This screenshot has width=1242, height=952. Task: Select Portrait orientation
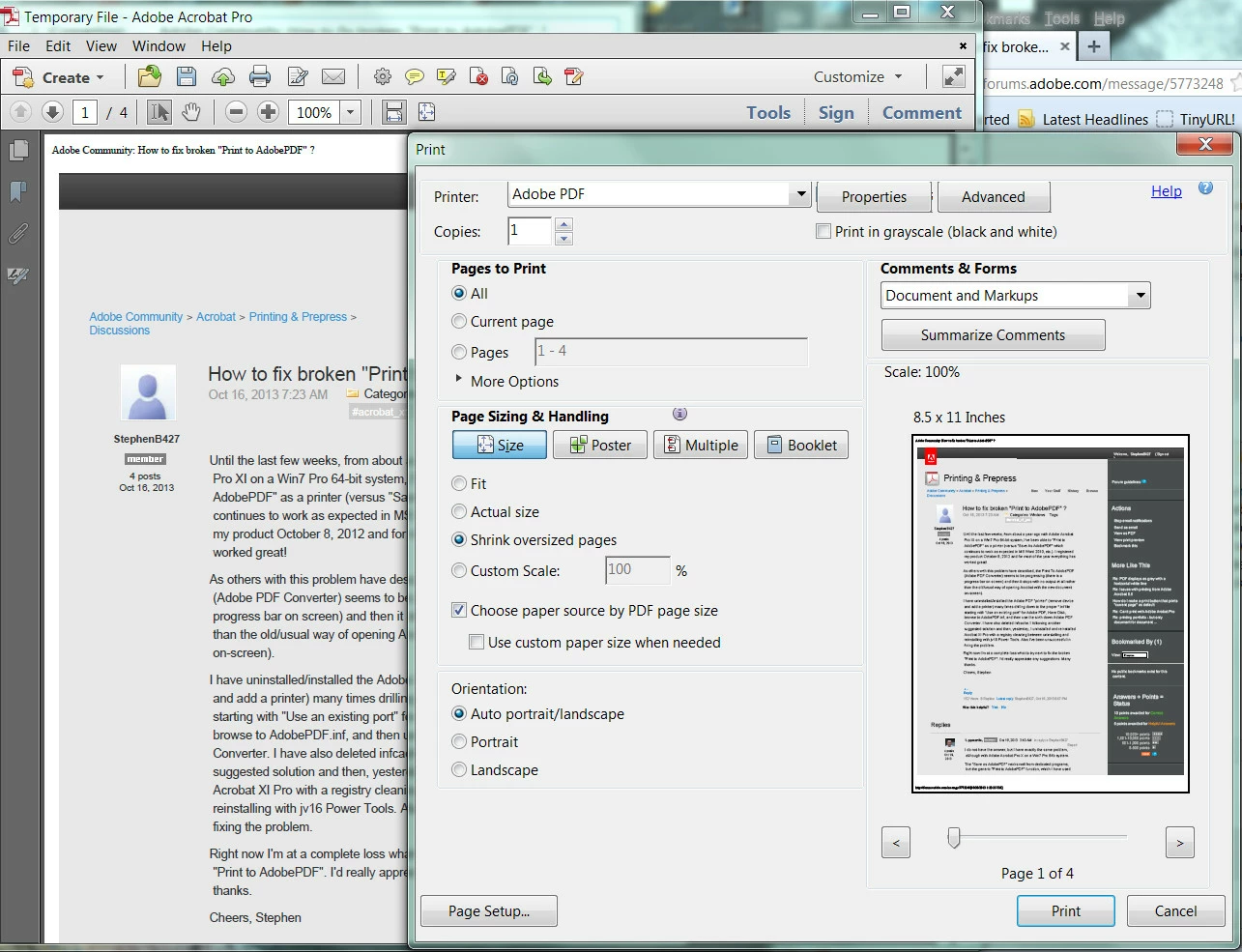[459, 741]
